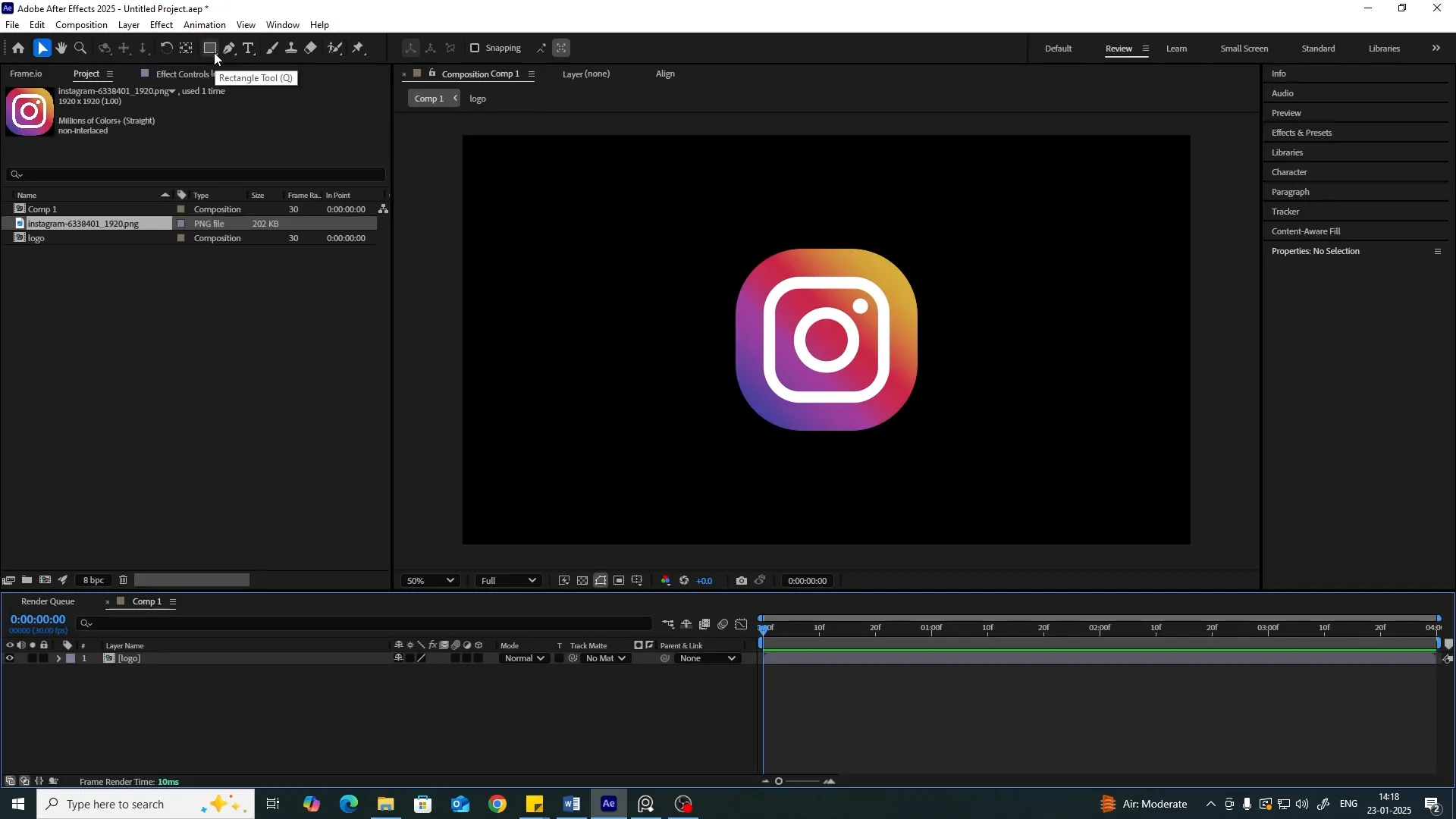This screenshot has height=819, width=1456.
Task: Choose the Zoom magnifier tool
Action: click(80, 48)
